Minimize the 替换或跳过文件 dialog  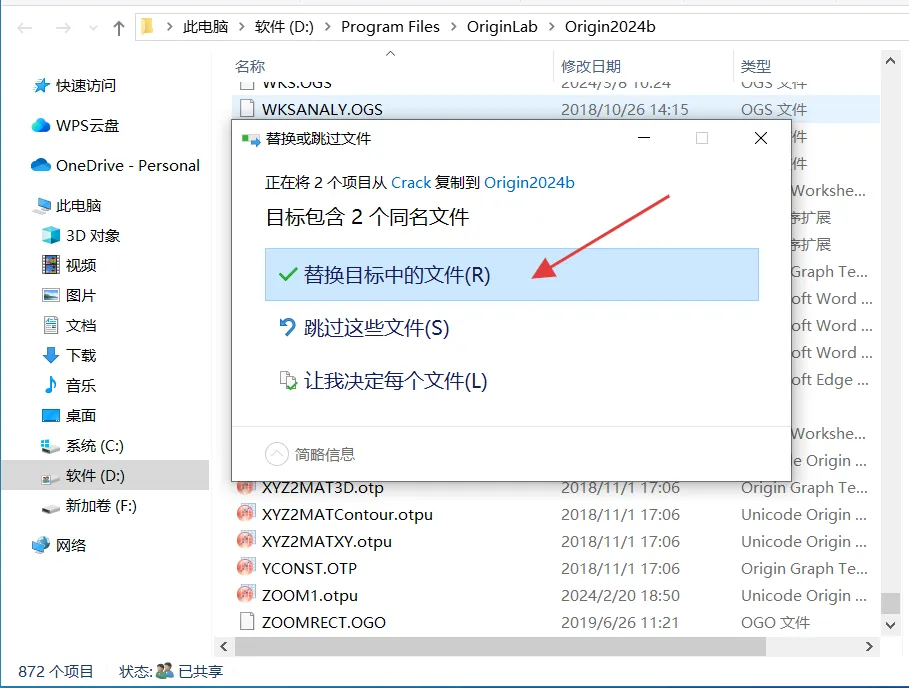[x=643, y=138]
